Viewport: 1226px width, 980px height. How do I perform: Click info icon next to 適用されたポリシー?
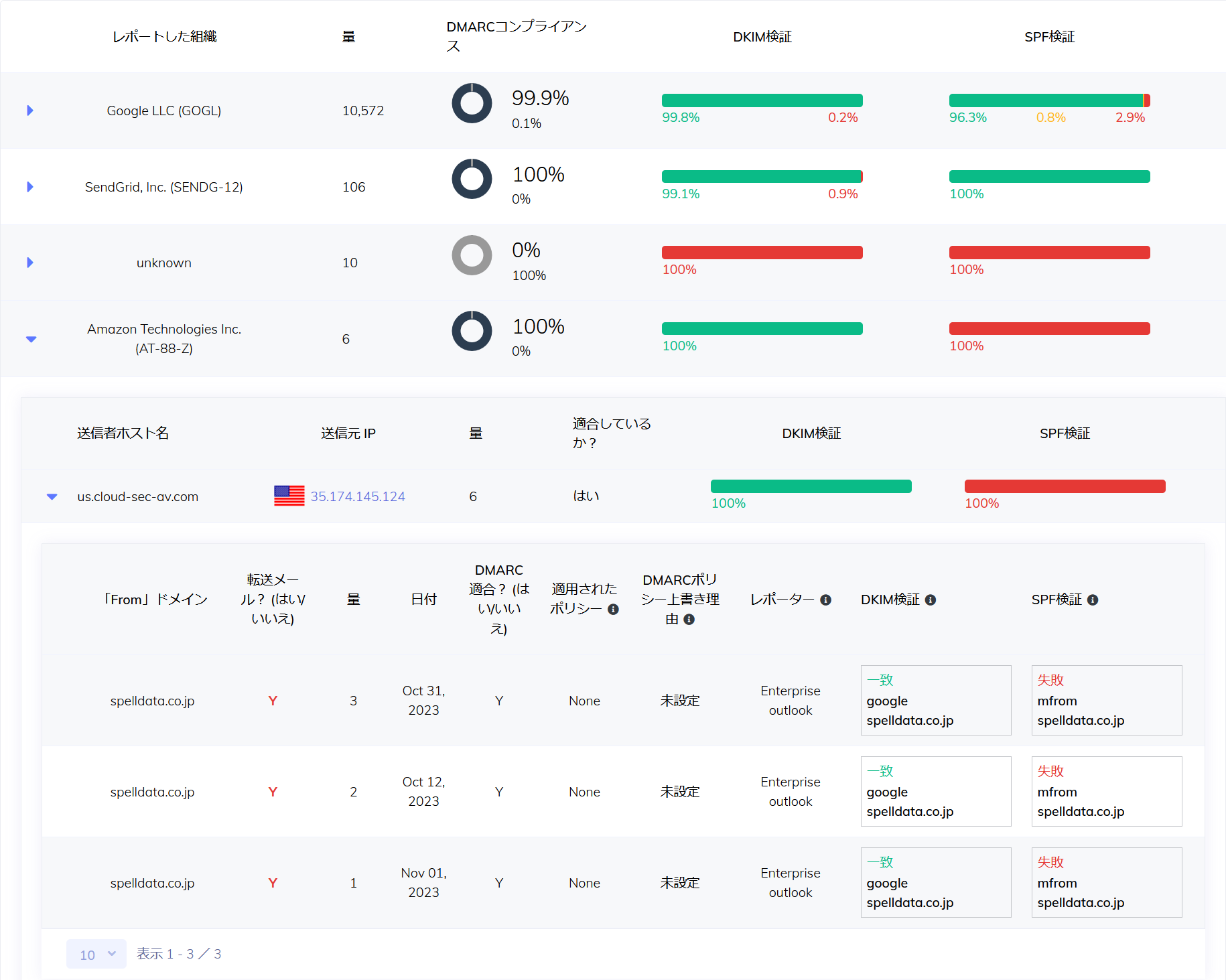click(x=613, y=609)
